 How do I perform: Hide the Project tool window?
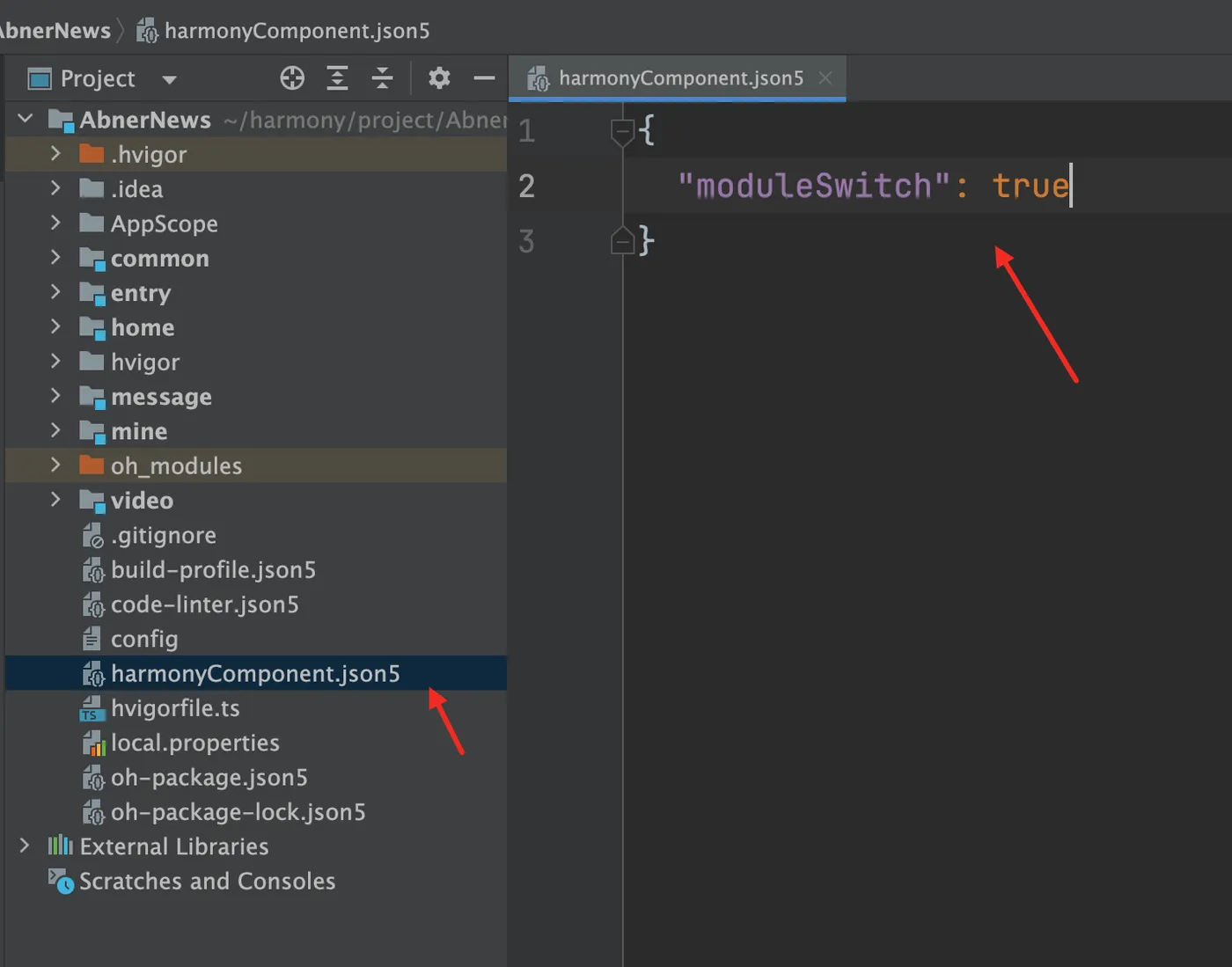tap(484, 78)
